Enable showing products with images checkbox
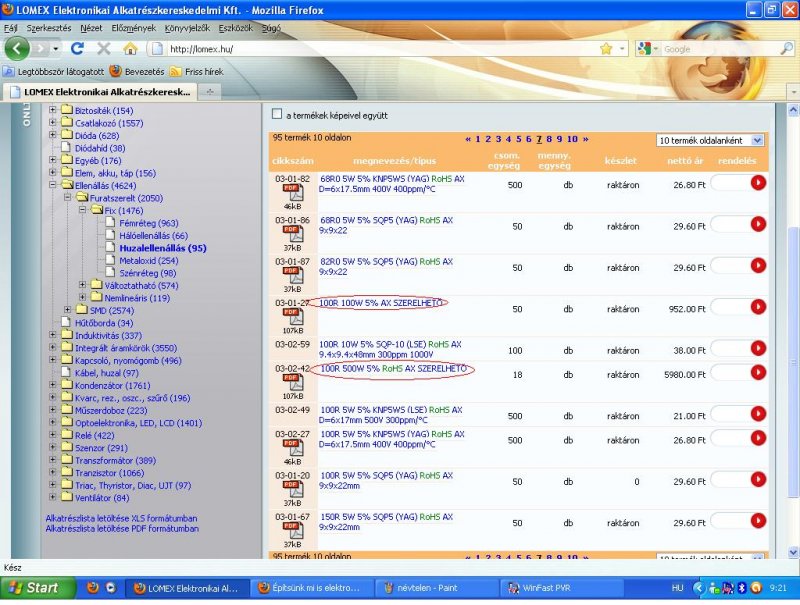 point(277,114)
